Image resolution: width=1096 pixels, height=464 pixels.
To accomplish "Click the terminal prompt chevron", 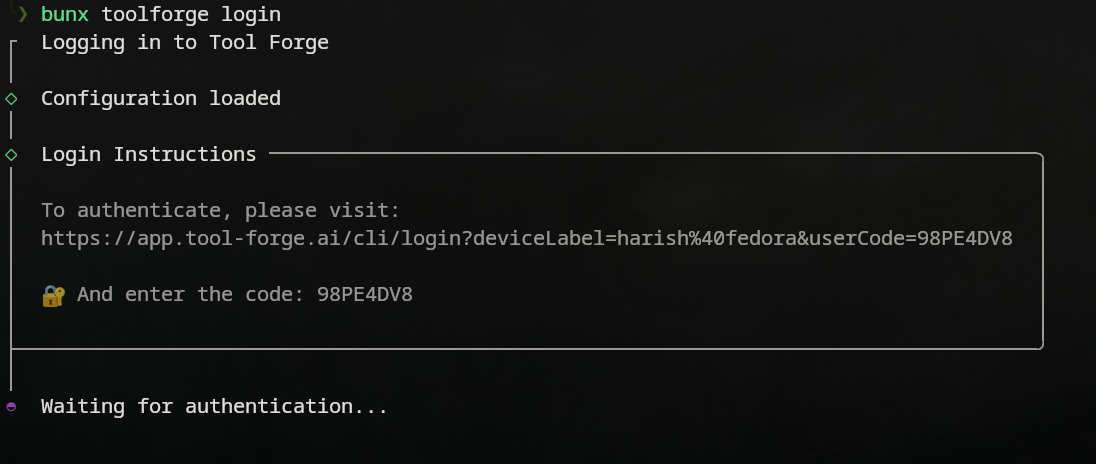I will click(x=22, y=15).
